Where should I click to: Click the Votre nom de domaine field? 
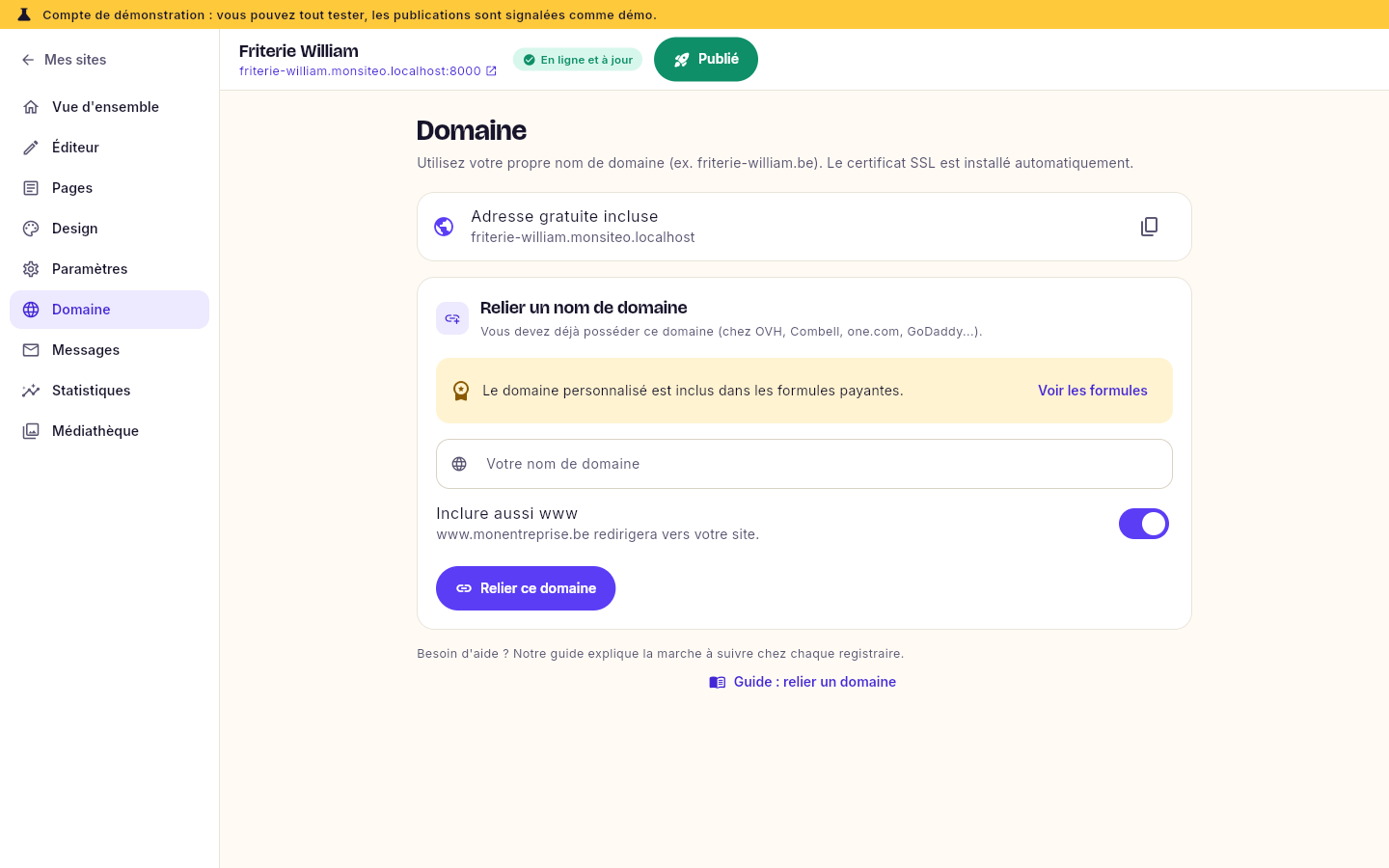click(x=804, y=464)
